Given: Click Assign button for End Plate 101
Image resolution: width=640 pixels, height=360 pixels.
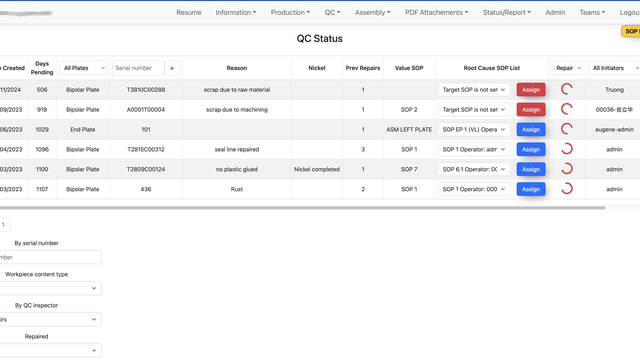Looking at the screenshot, I should click(x=531, y=129).
